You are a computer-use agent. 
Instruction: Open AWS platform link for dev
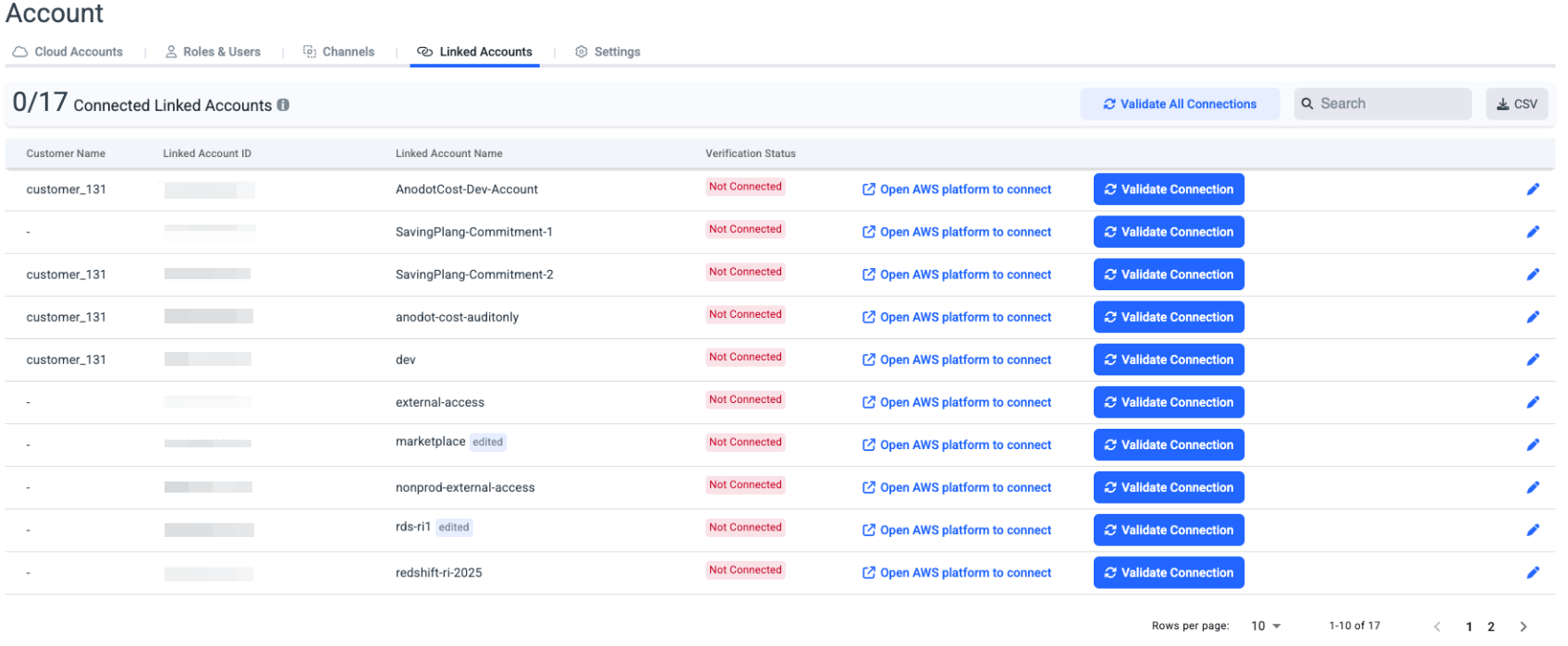[x=957, y=360]
